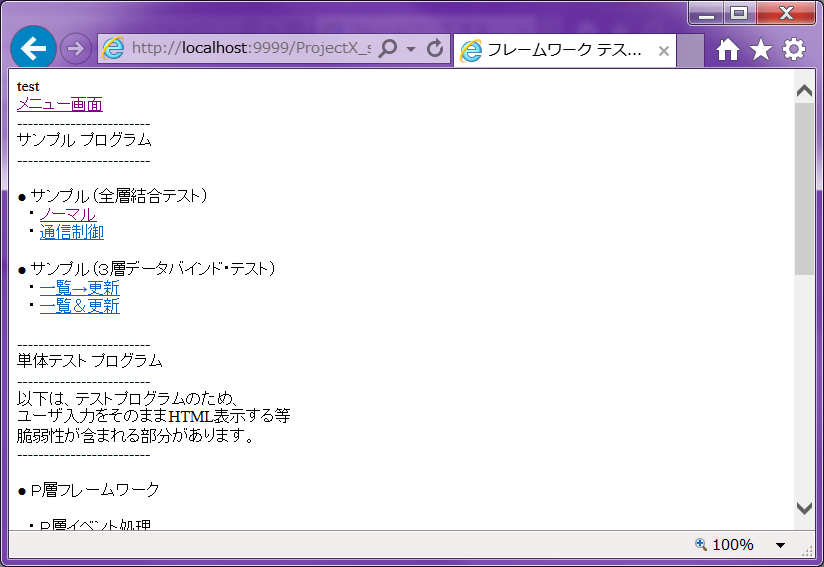The width and height of the screenshot is (824, 567).
Task: Open the zoom level dropdown arrow
Action: point(780,545)
